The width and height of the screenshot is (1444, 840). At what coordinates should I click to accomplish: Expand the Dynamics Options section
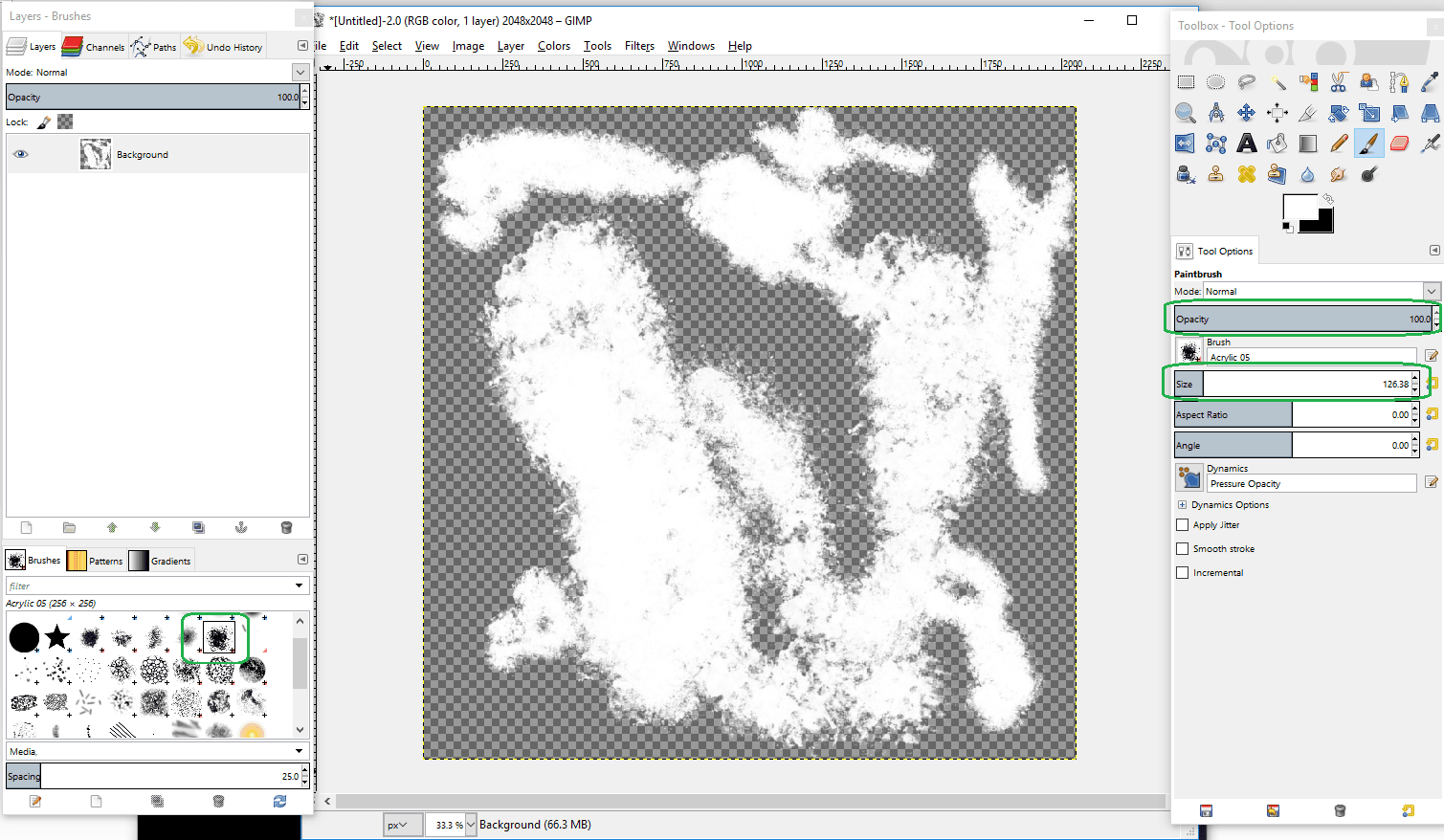(1182, 505)
